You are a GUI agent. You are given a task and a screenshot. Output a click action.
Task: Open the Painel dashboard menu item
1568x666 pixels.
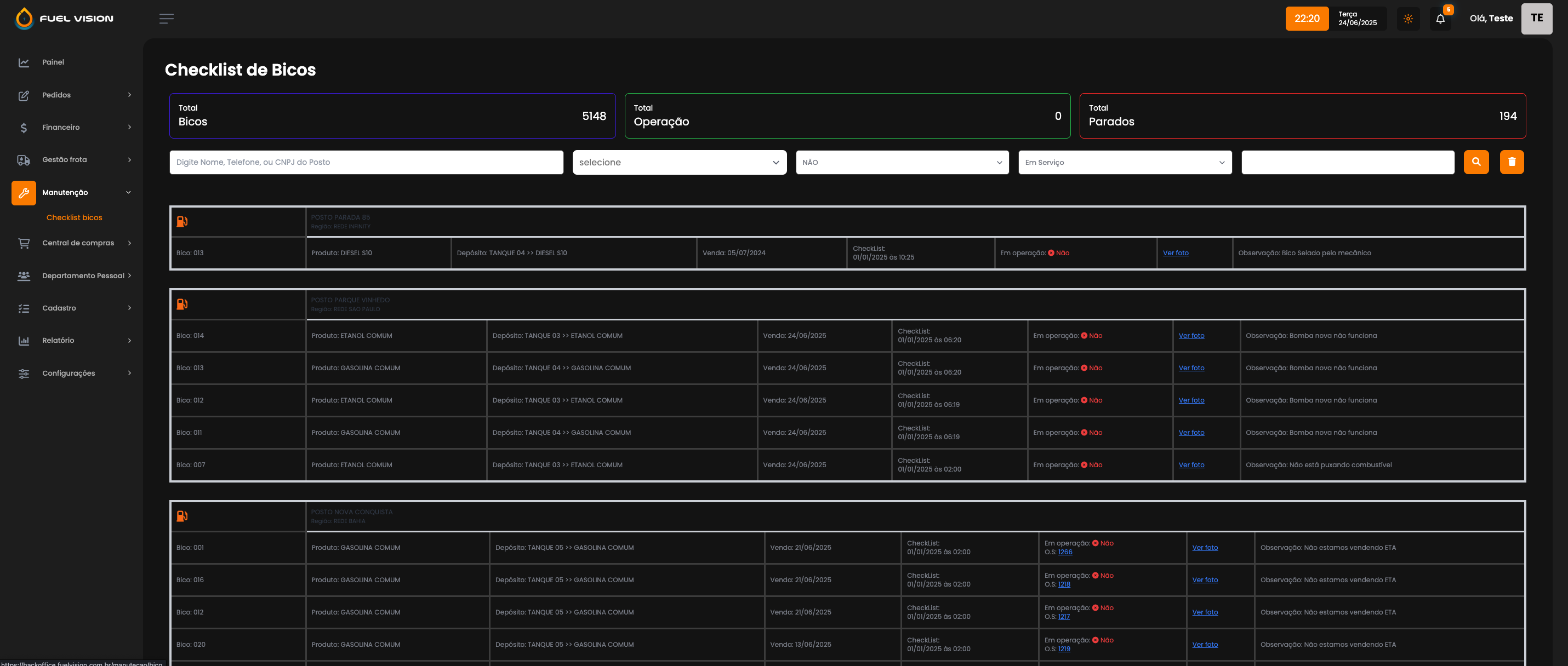[x=53, y=62]
